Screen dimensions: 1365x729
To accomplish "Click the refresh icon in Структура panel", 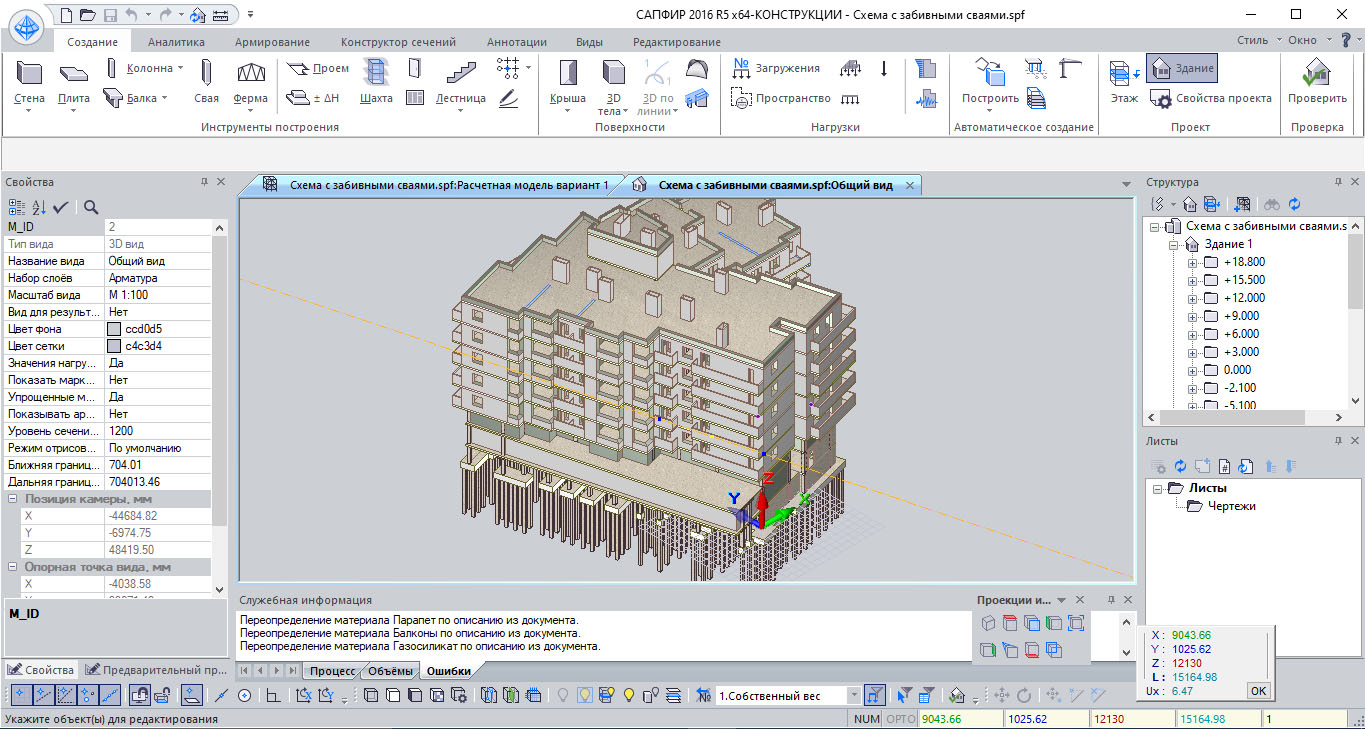I will tap(1294, 204).
